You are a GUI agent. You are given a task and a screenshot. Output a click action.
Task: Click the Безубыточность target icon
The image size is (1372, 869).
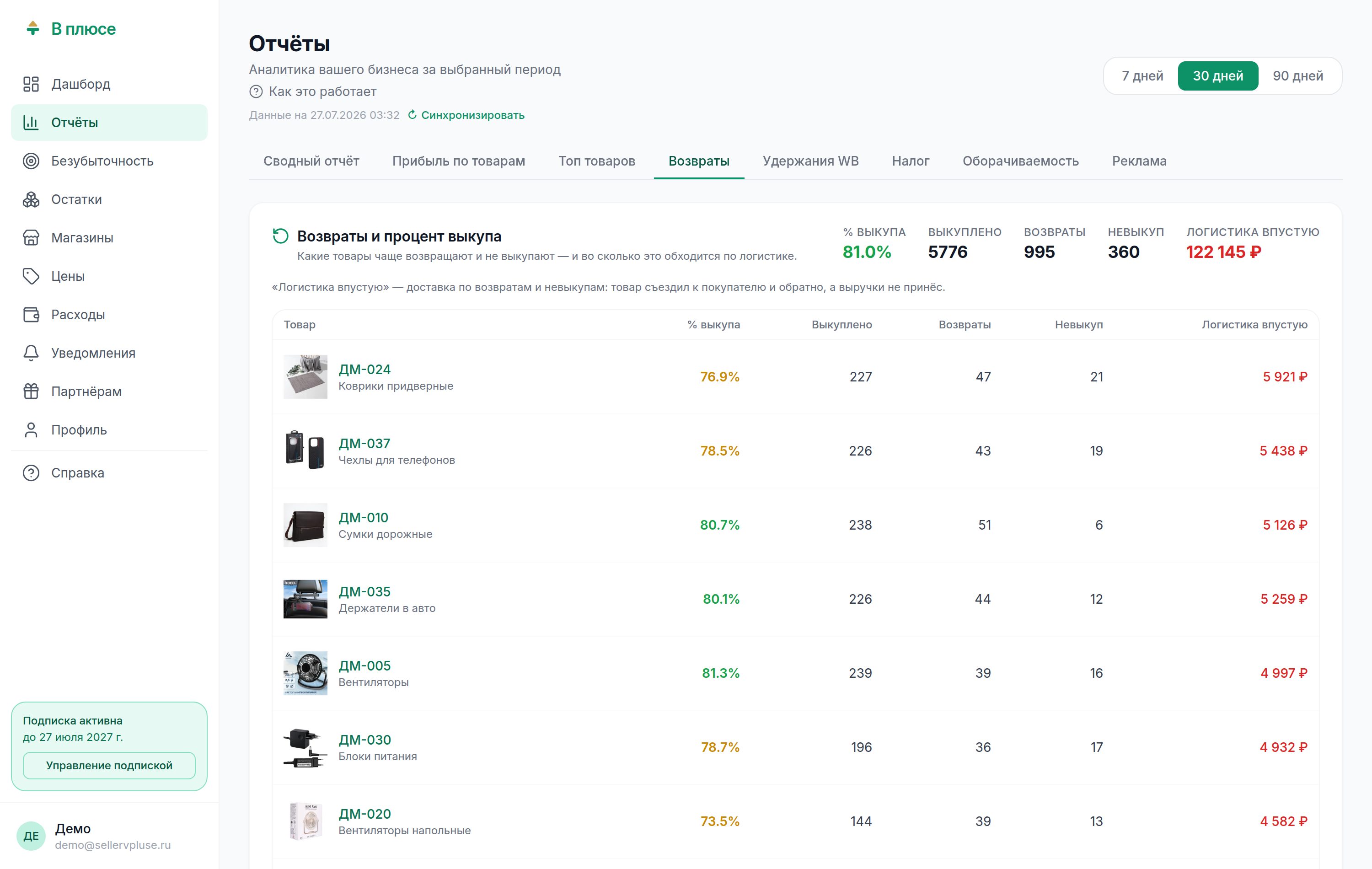point(31,161)
